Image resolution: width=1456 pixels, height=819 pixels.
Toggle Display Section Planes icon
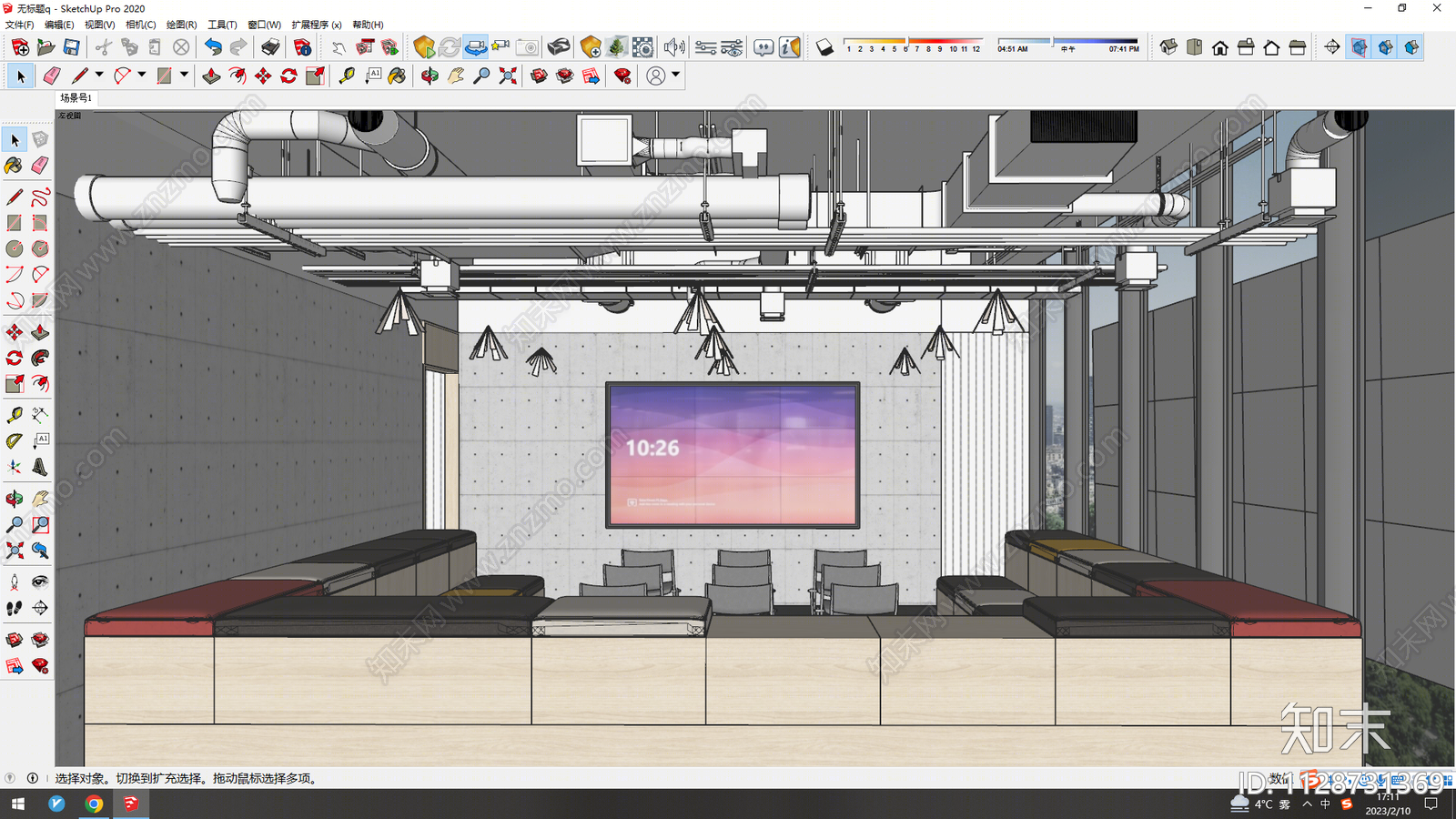coord(1359,47)
